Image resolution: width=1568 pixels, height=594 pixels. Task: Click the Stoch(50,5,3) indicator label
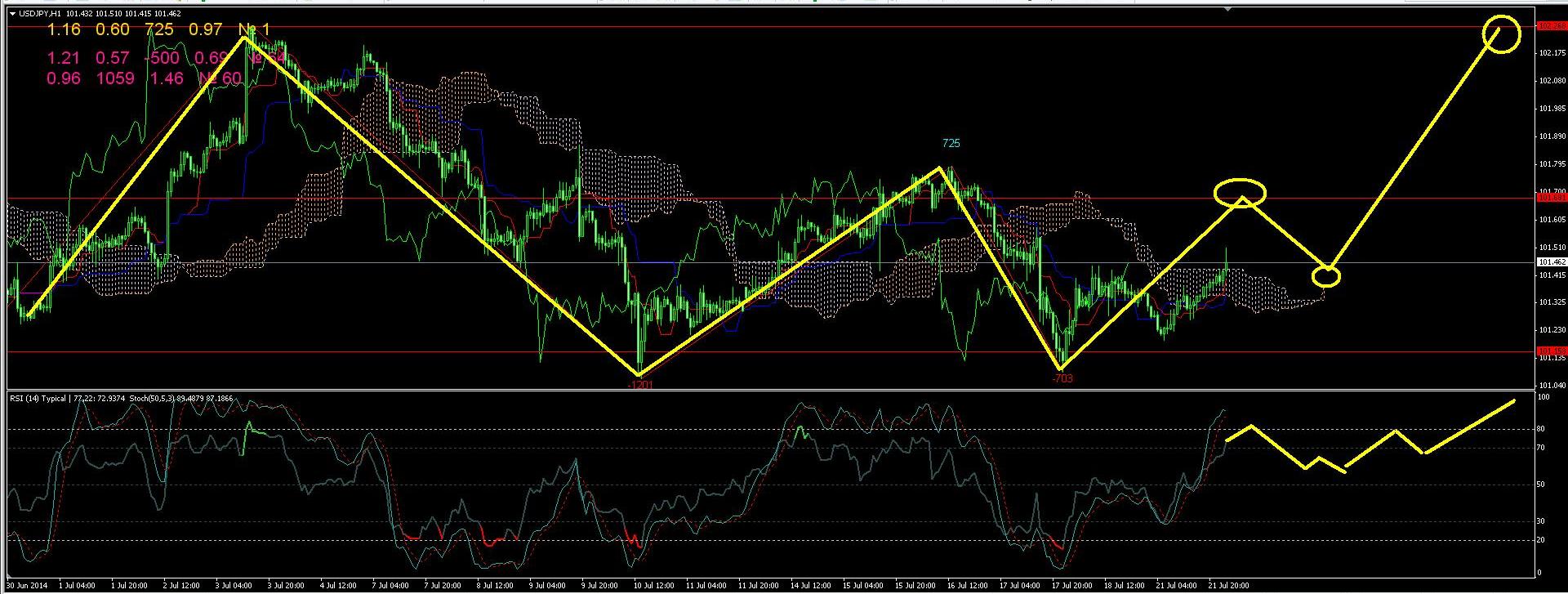click(x=153, y=399)
